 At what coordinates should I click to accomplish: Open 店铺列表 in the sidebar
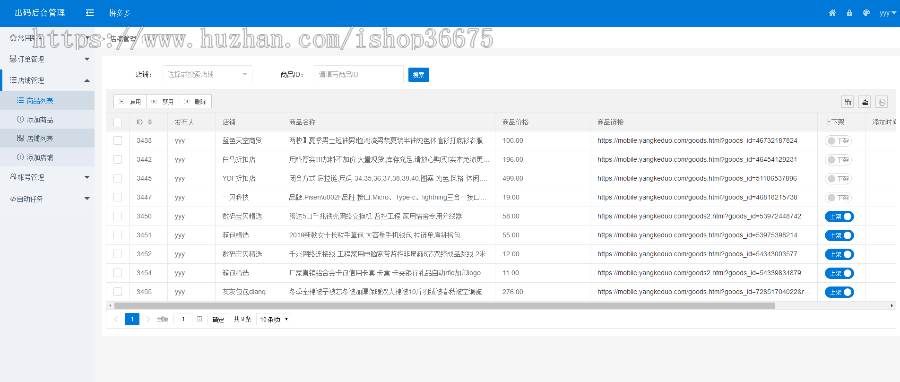point(47,138)
